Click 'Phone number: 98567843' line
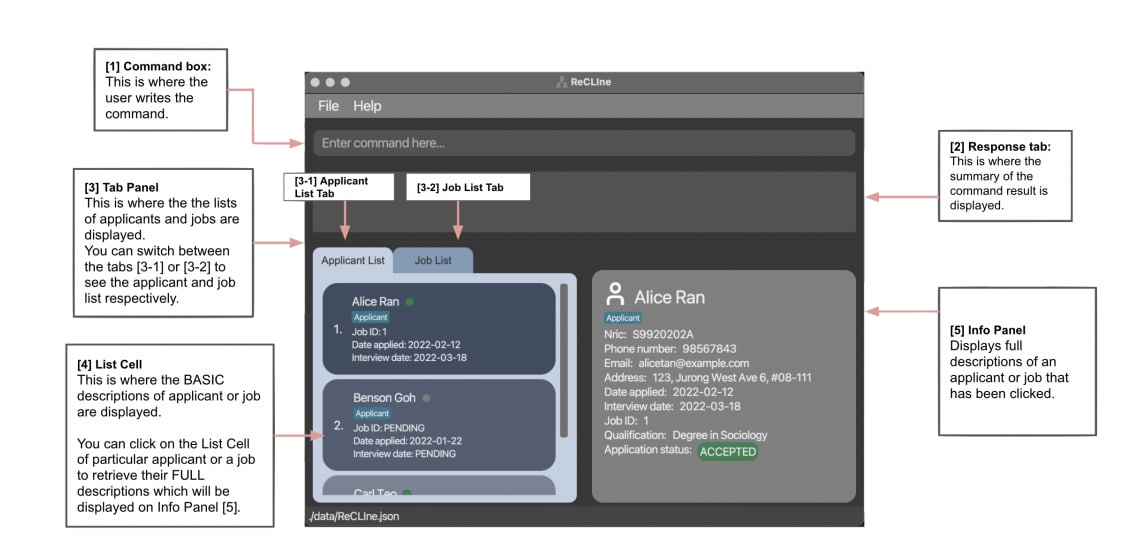This screenshot has height=546, width=1146. [x=670, y=349]
